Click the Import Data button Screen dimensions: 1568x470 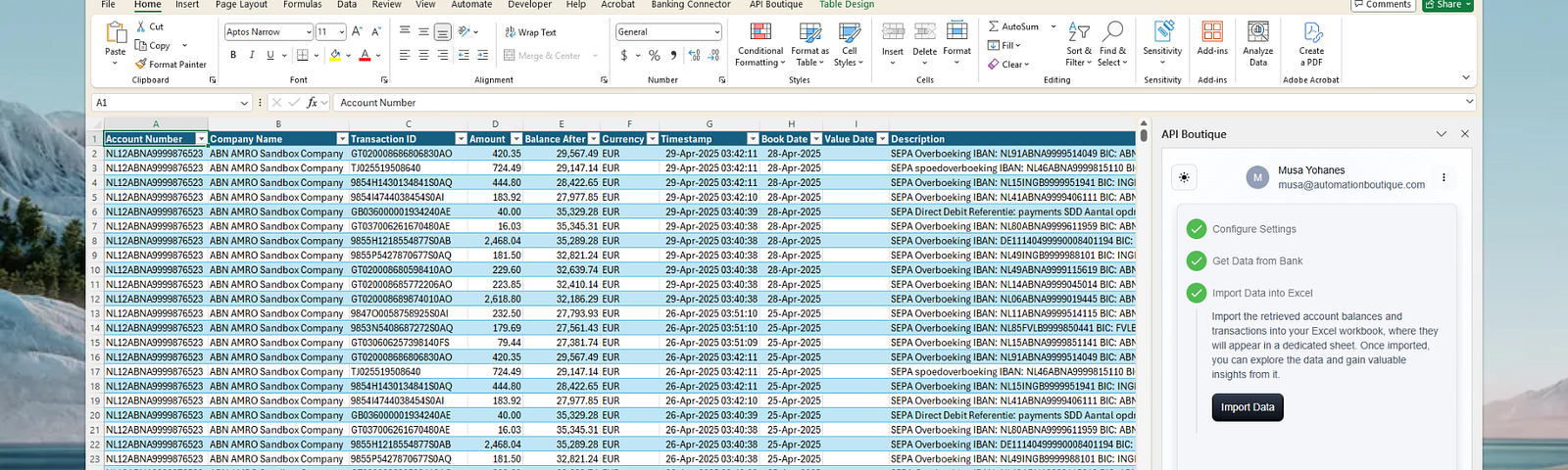click(x=1248, y=407)
